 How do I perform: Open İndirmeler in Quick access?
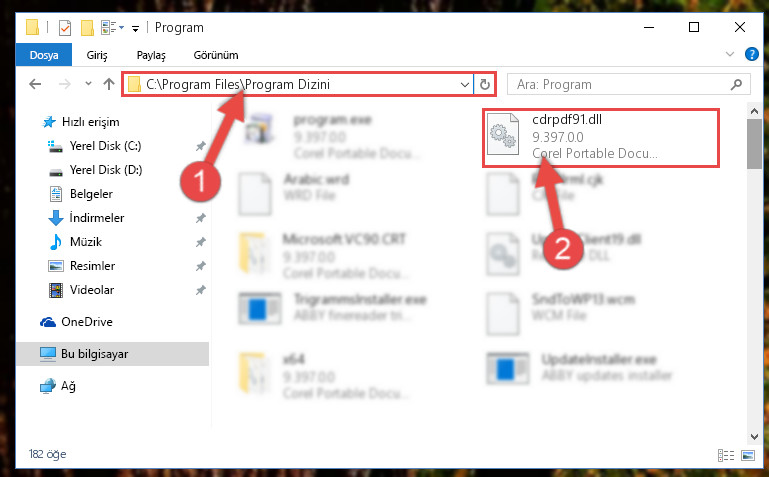pyautogui.click(x=97, y=218)
